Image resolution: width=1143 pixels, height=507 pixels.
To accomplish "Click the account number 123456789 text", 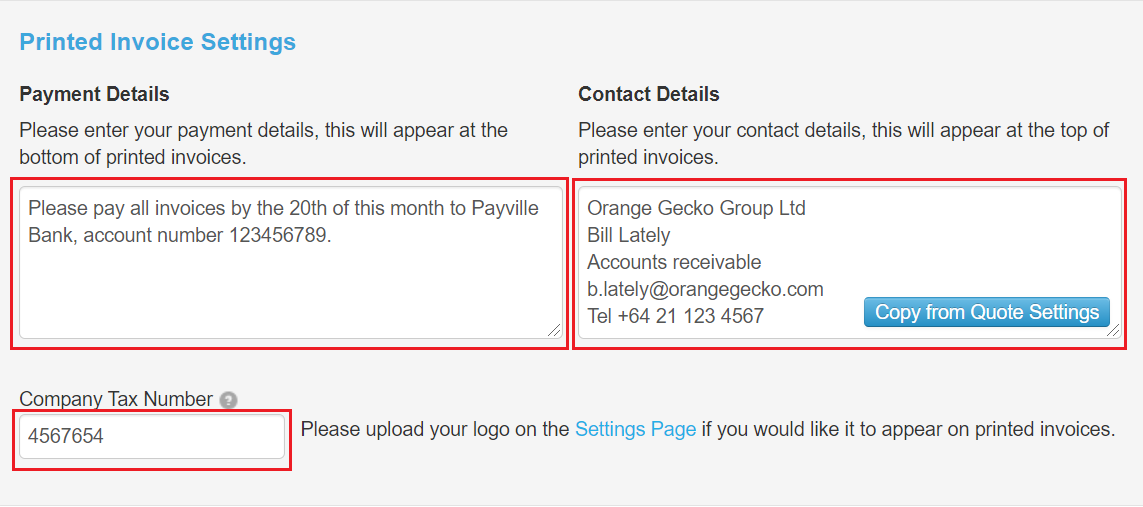I will tap(207, 235).
